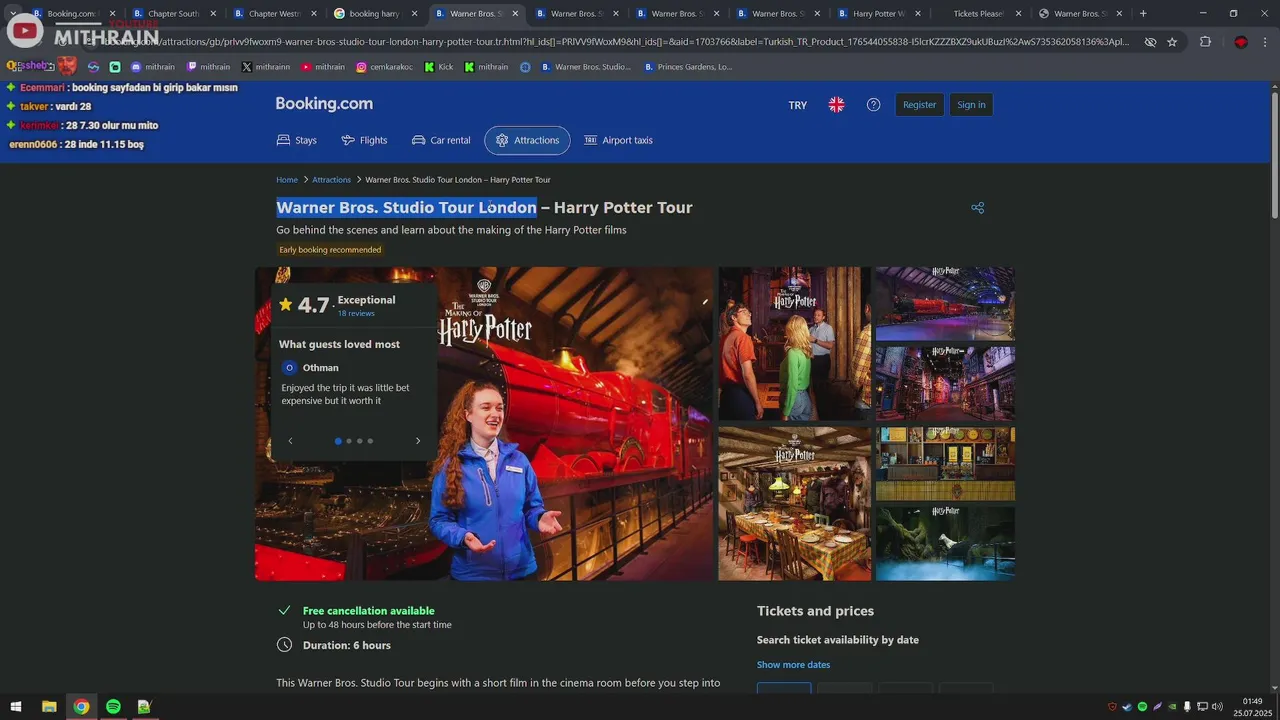This screenshot has width=1280, height=720.
Task: Open the help question mark icon
Action: pos(873,105)
